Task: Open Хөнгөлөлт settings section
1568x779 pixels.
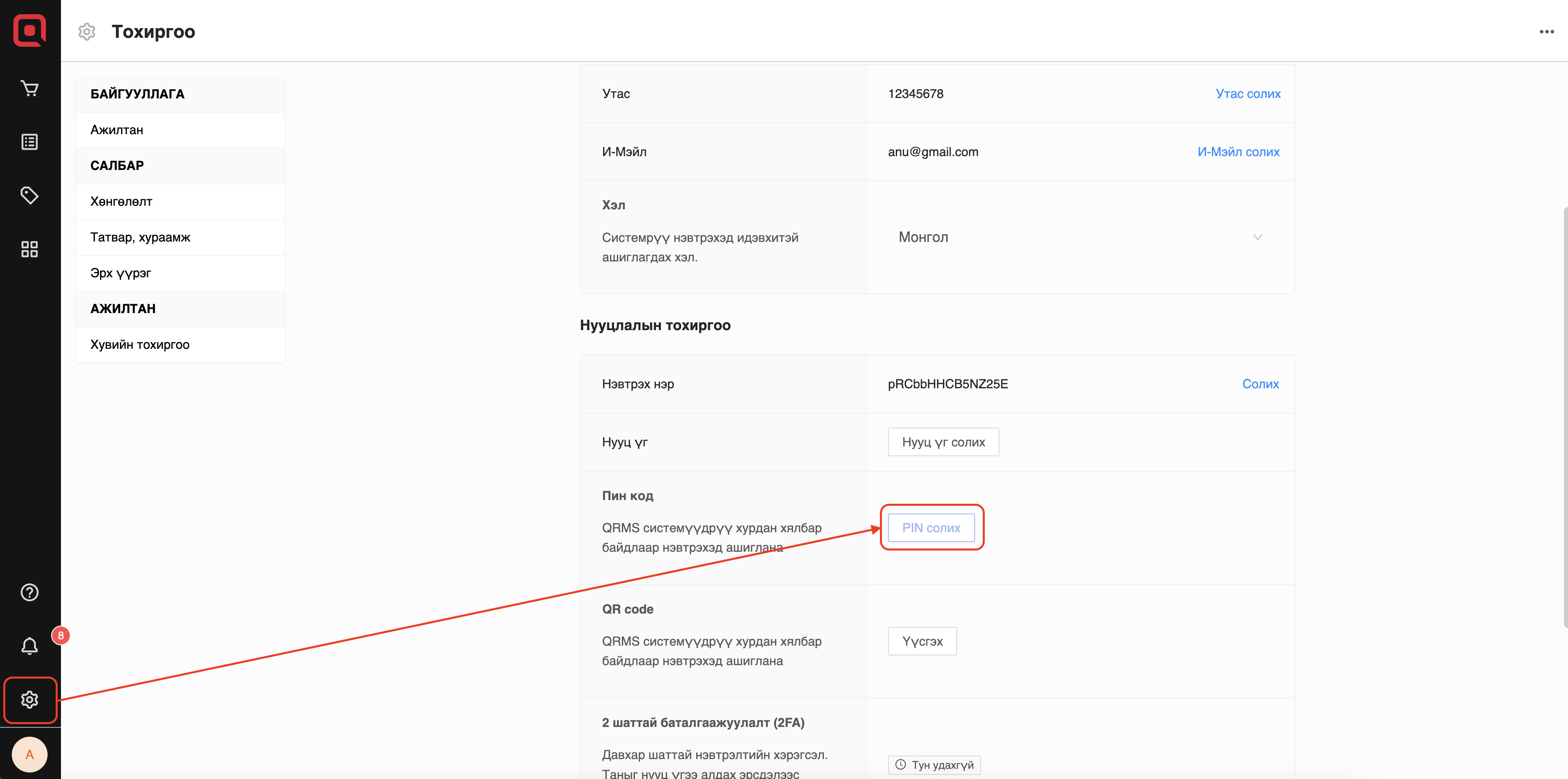Action: coord(121,202)
